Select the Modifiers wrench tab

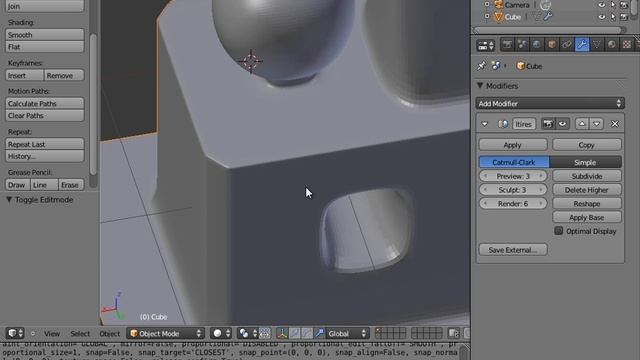click(x=582, y=44)
